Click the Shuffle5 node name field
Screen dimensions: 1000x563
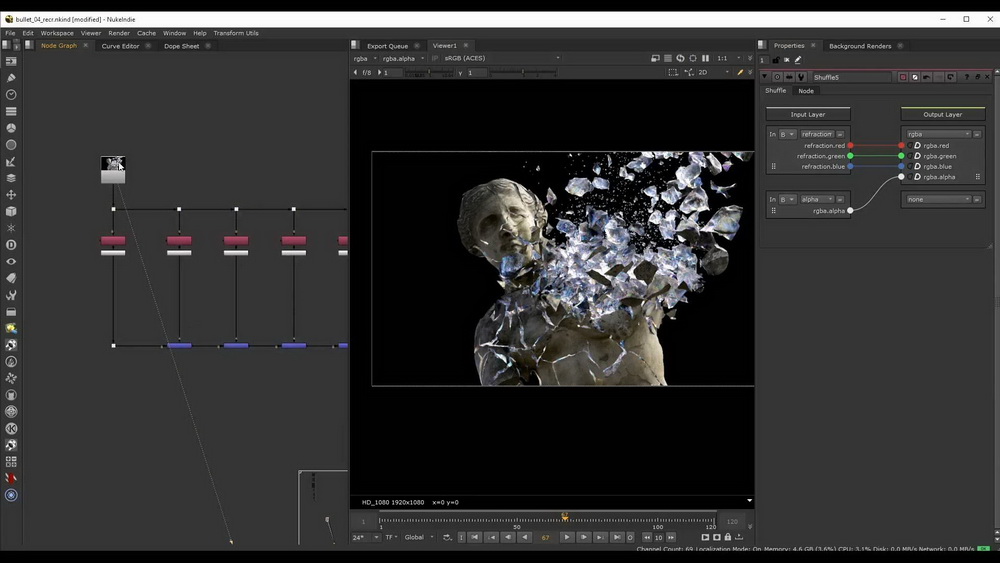[x=851, y=77]
